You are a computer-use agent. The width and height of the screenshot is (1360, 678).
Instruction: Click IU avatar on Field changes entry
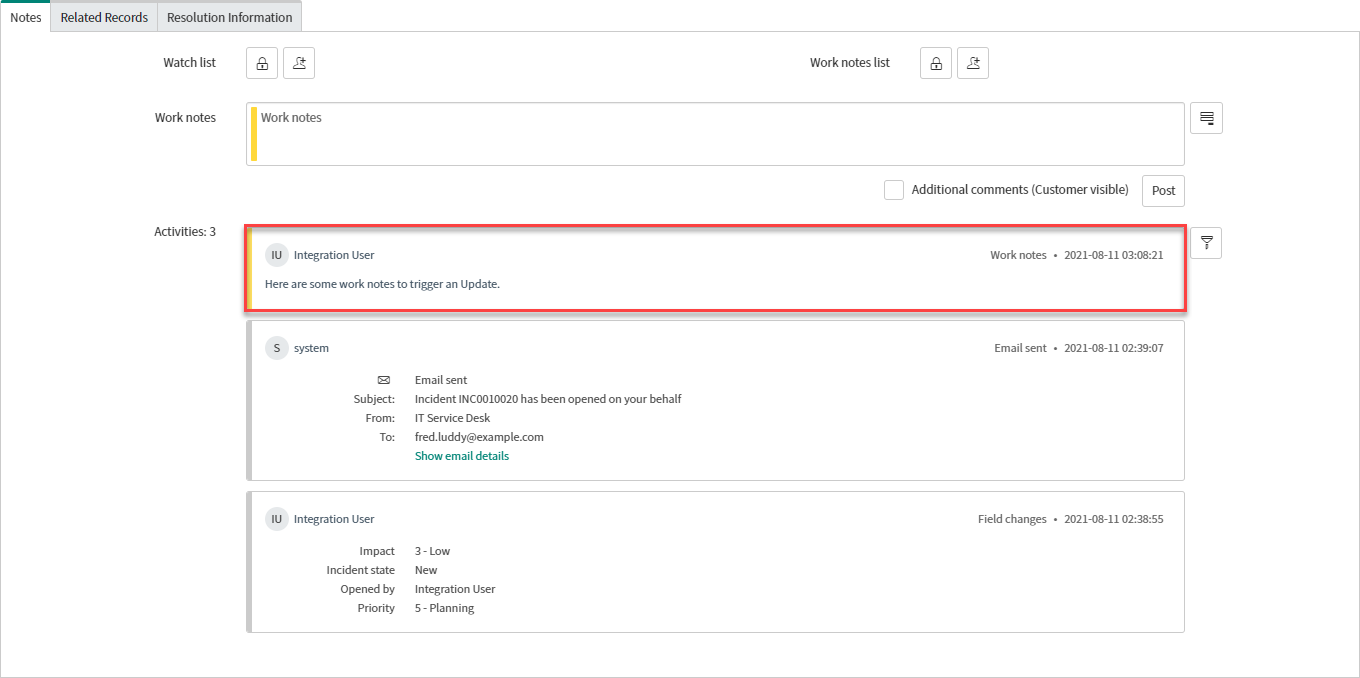[276, 519]
